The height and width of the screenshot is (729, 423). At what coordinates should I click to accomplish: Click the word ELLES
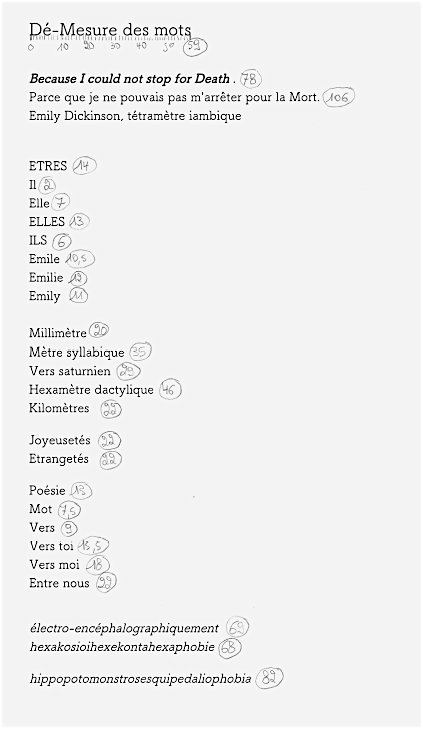[x=46, y=222]
